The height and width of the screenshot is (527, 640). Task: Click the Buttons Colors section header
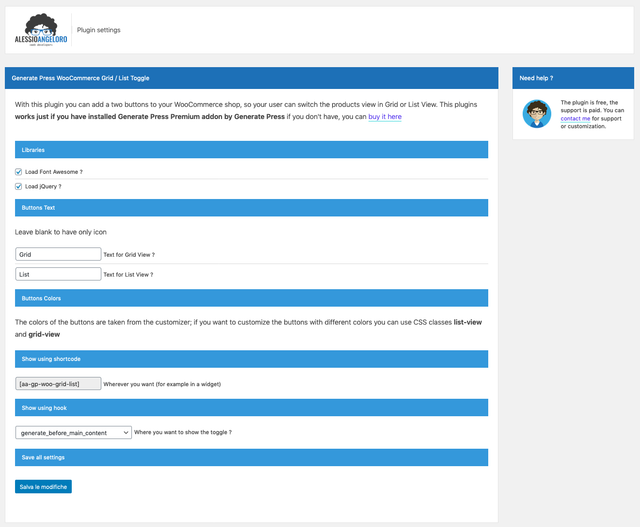(x=251, y=298)
